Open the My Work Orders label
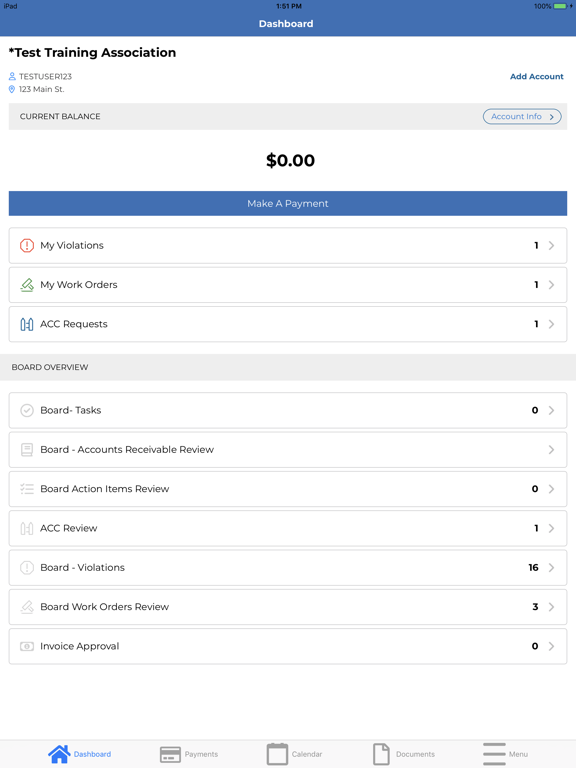 coord(79,285)
